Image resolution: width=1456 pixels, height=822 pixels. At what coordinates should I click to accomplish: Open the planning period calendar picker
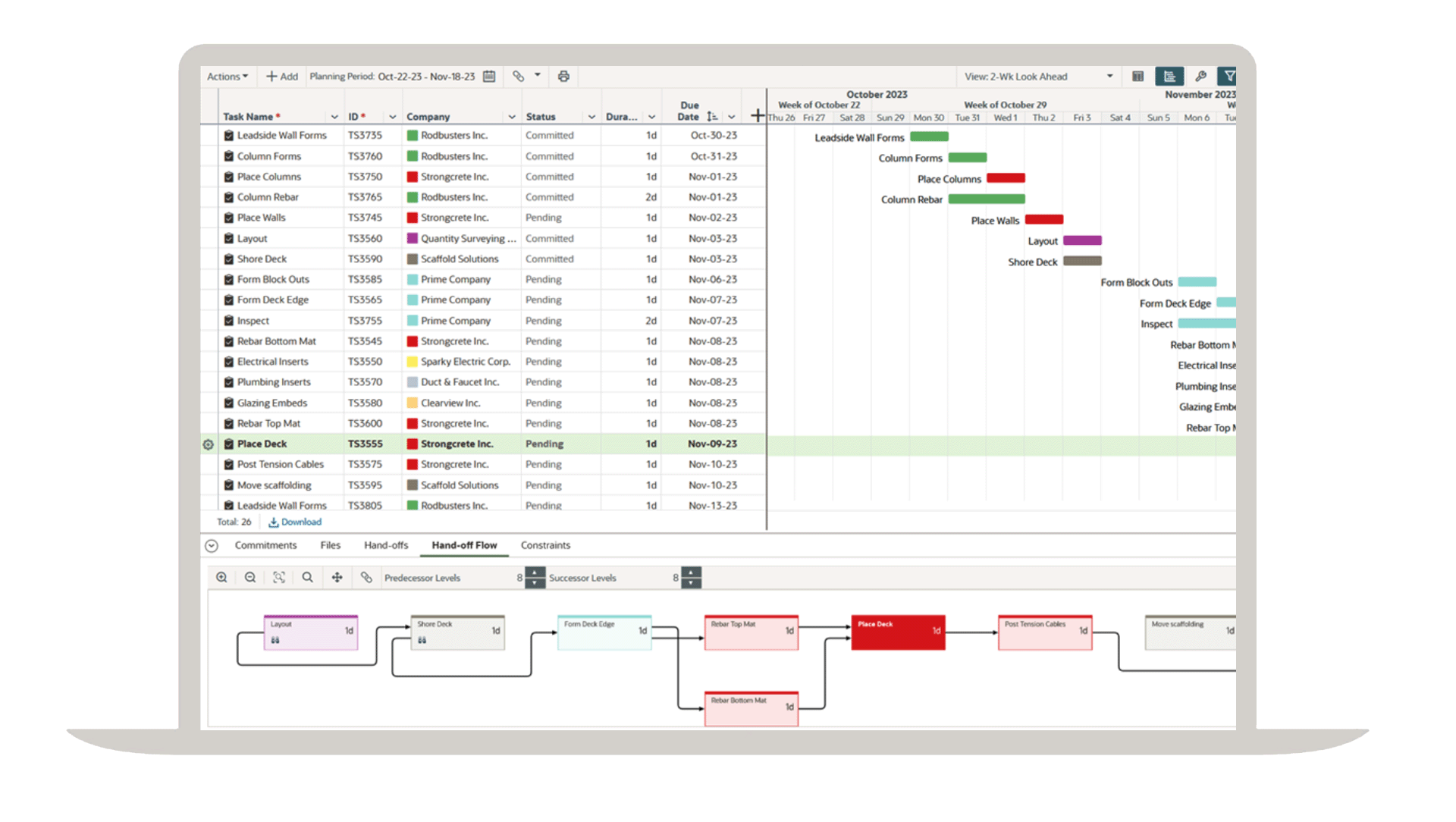489,77
